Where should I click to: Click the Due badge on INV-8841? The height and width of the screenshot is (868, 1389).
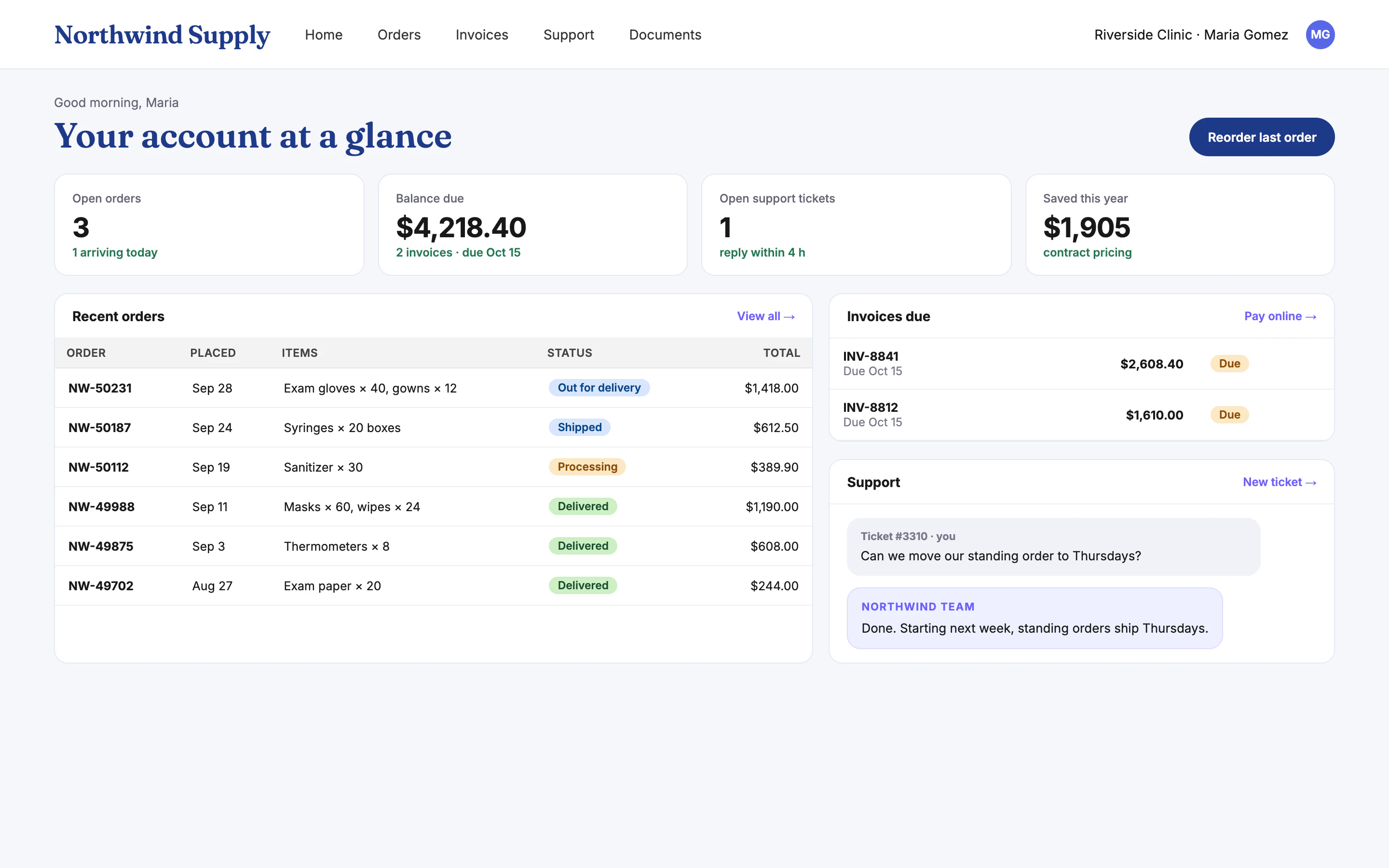(x=1229, y=364)
